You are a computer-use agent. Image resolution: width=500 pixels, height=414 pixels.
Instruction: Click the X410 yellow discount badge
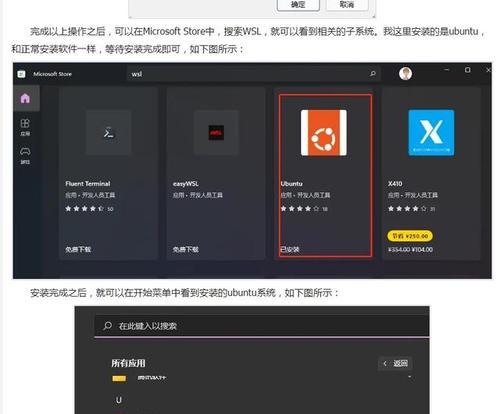410,236
